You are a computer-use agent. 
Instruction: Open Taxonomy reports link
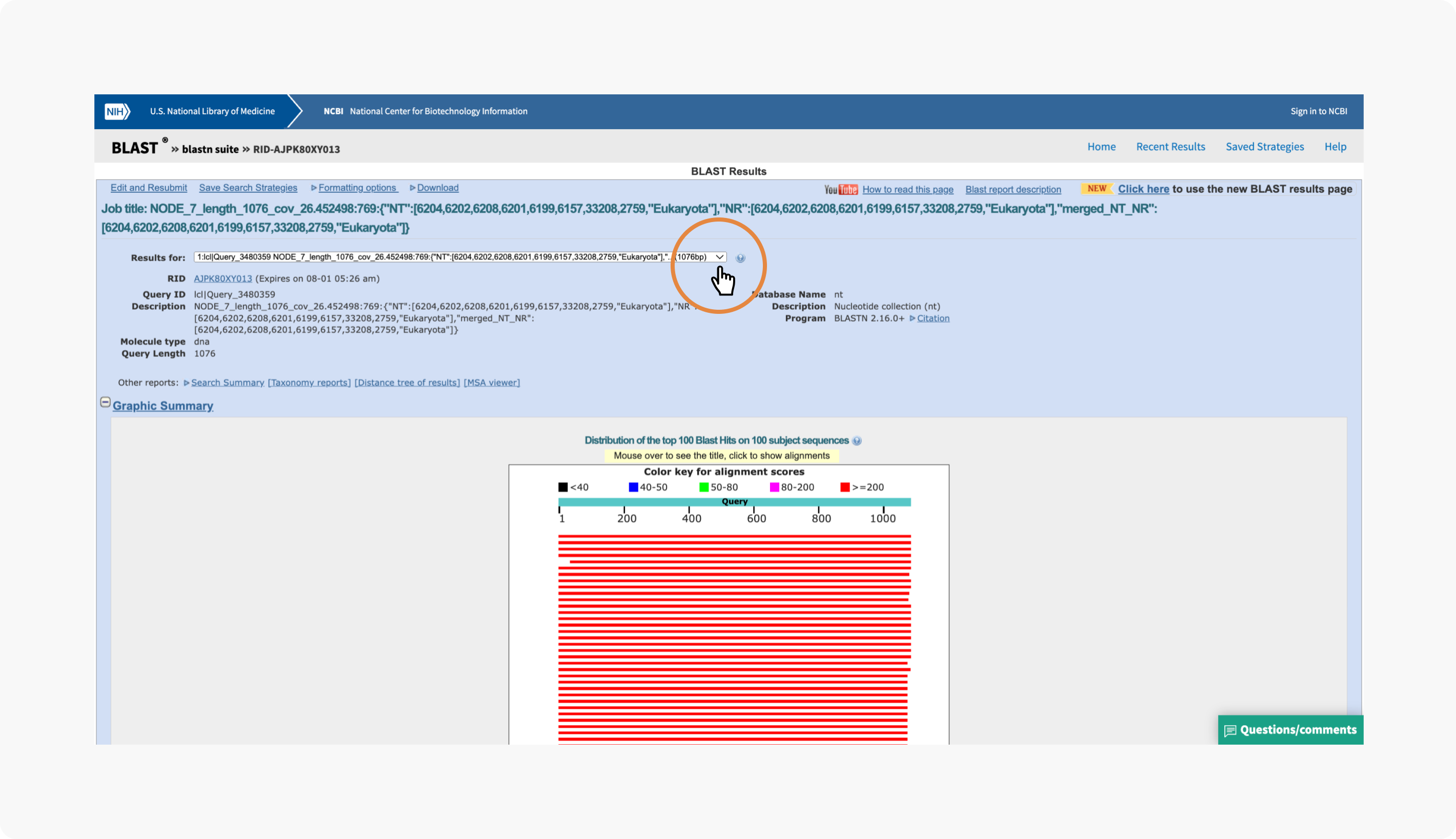pos(309,383)
